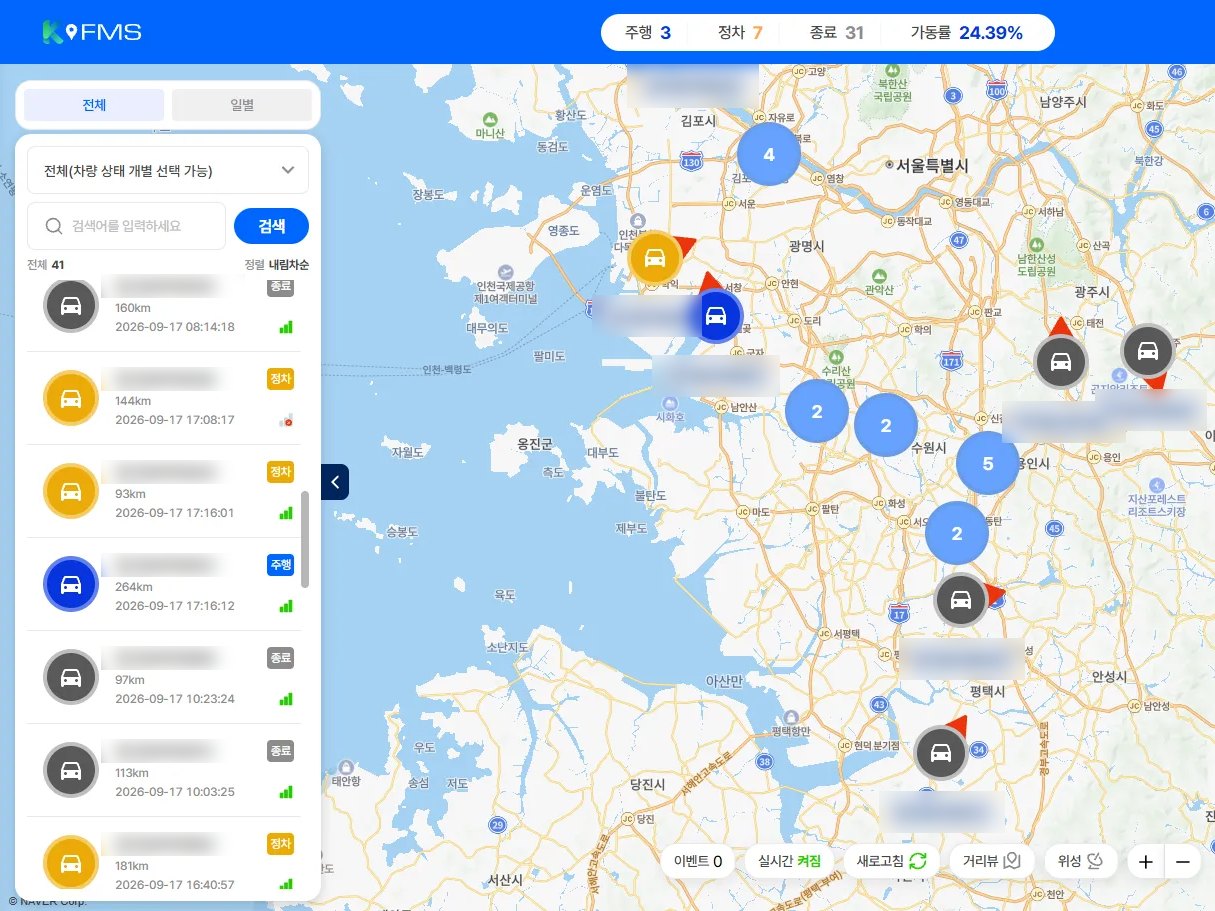The height and width of the screenshot is (911, 1215).
Task: Click the vehicle list scrollbar
Action: tap(305, 539)
